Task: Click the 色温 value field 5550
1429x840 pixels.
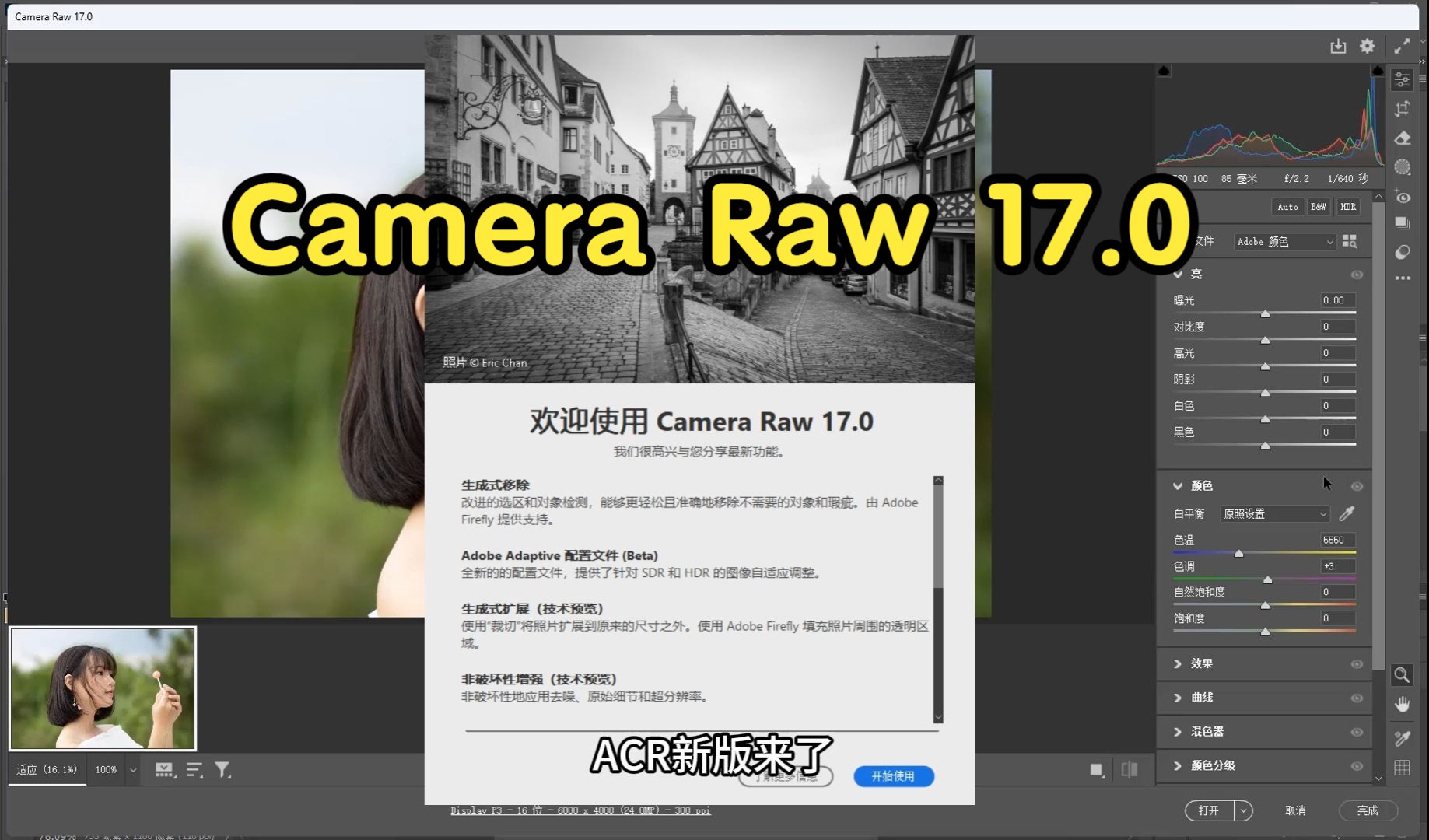Action: pos(1337,540)
